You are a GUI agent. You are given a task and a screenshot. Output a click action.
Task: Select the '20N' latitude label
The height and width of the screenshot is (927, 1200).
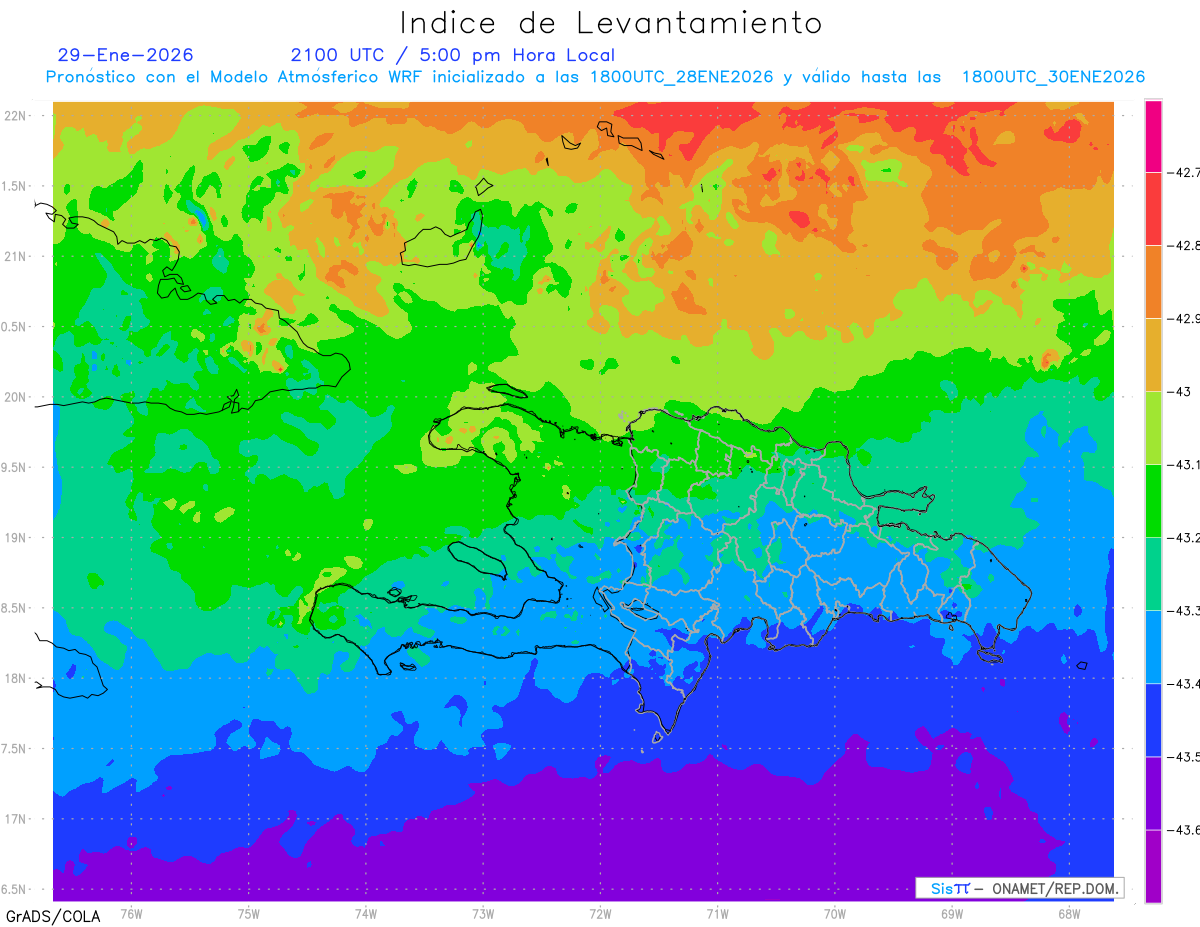(15, 397)
